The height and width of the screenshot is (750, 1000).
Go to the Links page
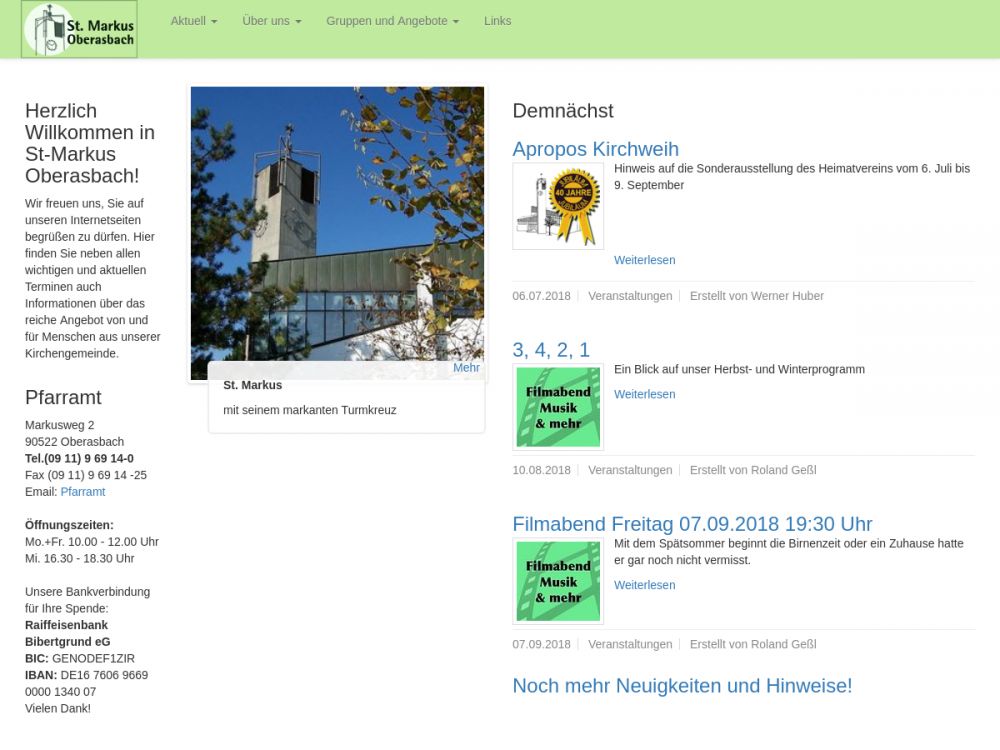pyautogui.click(x=497, y=21)
